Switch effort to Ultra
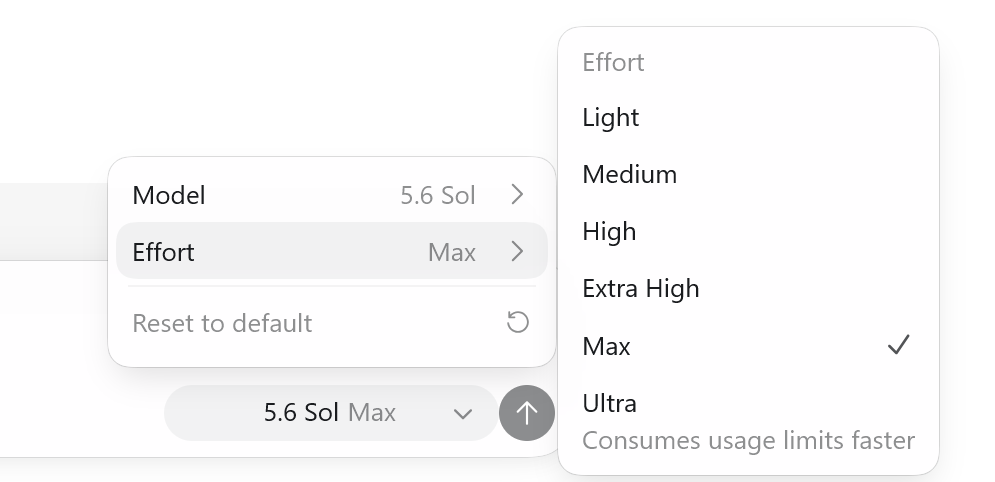The image size is (995, 482). tap(748, 420)
